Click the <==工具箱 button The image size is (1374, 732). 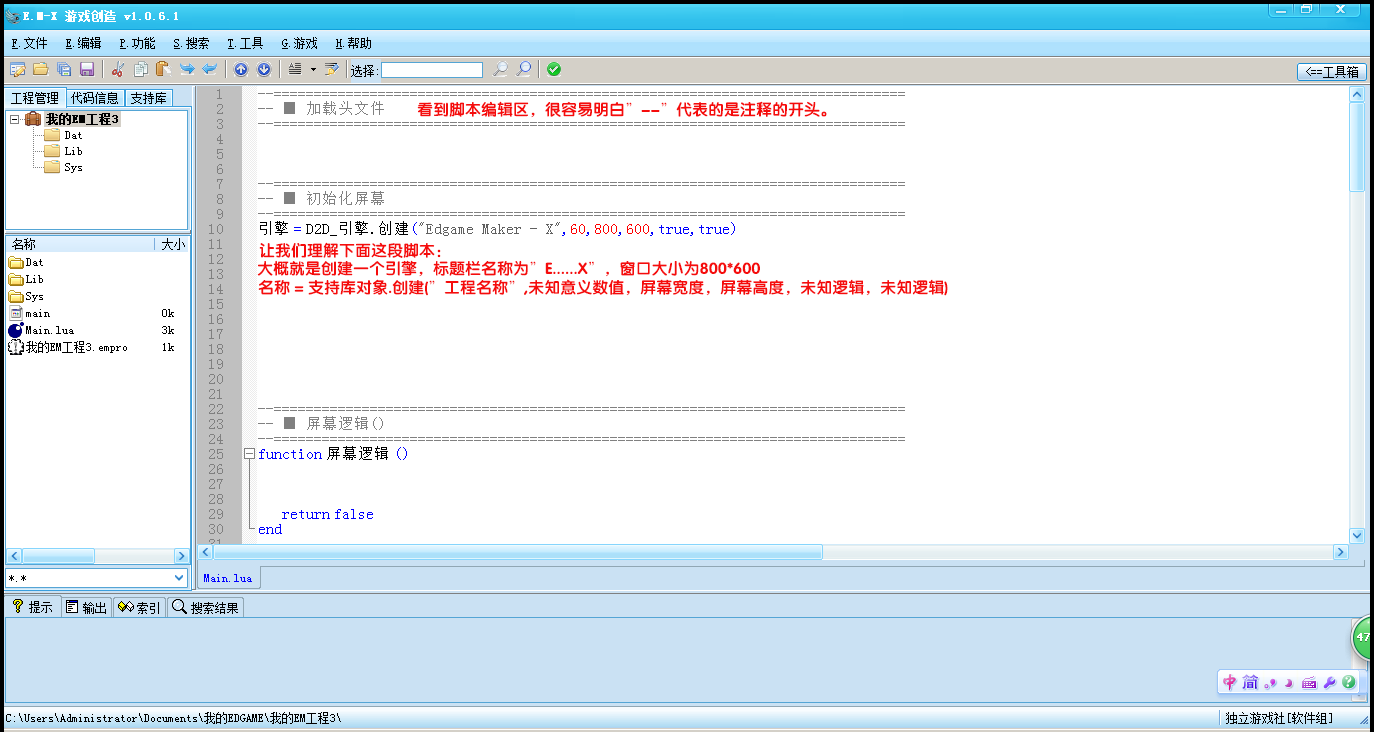pos(1332,71)
